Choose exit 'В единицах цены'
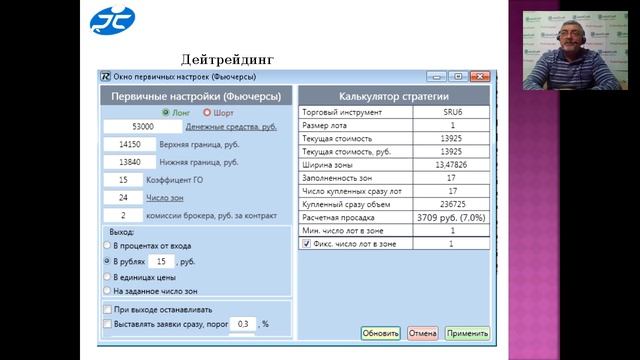This screenshot has width=640, height=360. pos(107,277)
